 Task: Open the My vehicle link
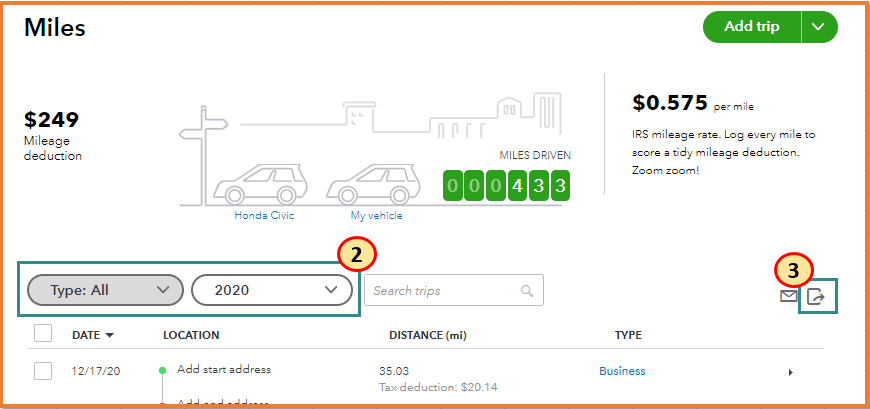376,215
